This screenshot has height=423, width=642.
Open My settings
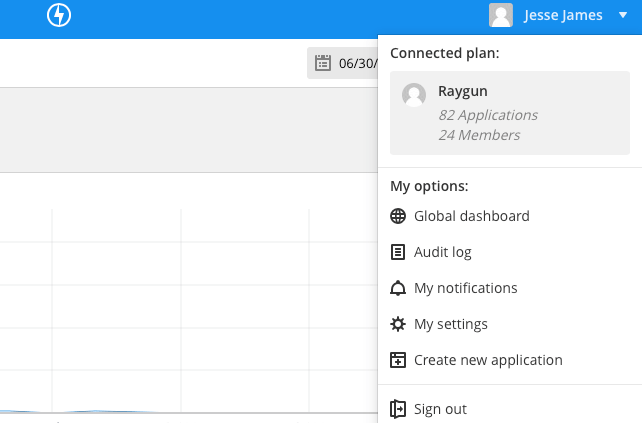pos(510,324)
